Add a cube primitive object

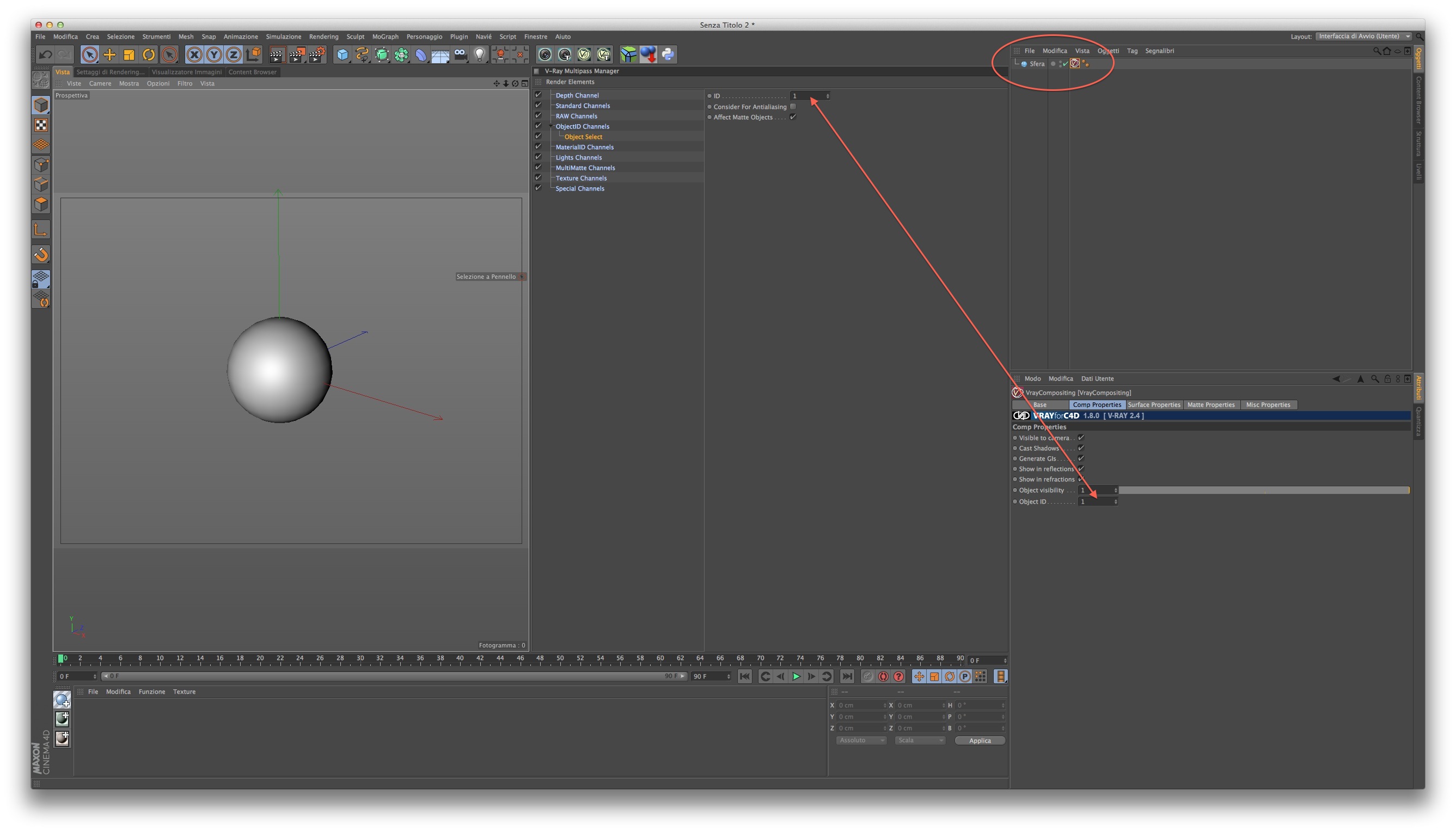click(342, 55)
